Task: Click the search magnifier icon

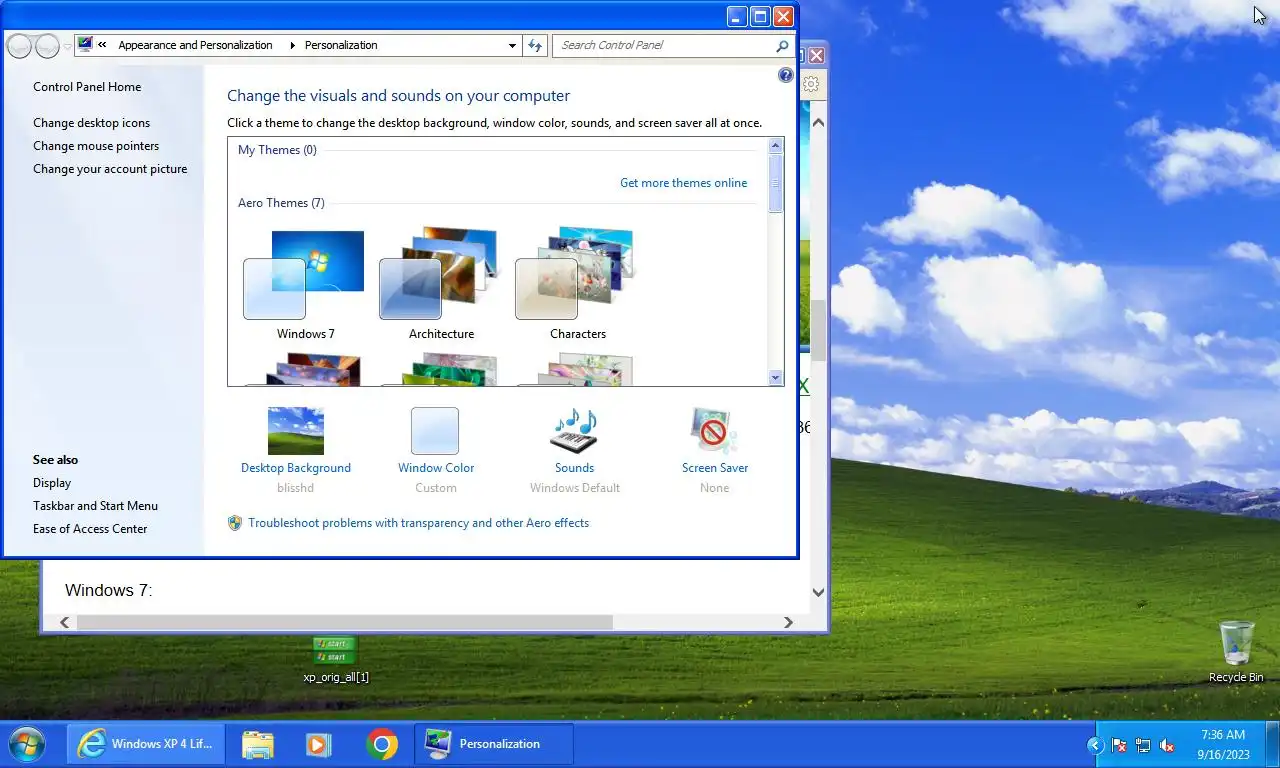Action: click(782, 45)
